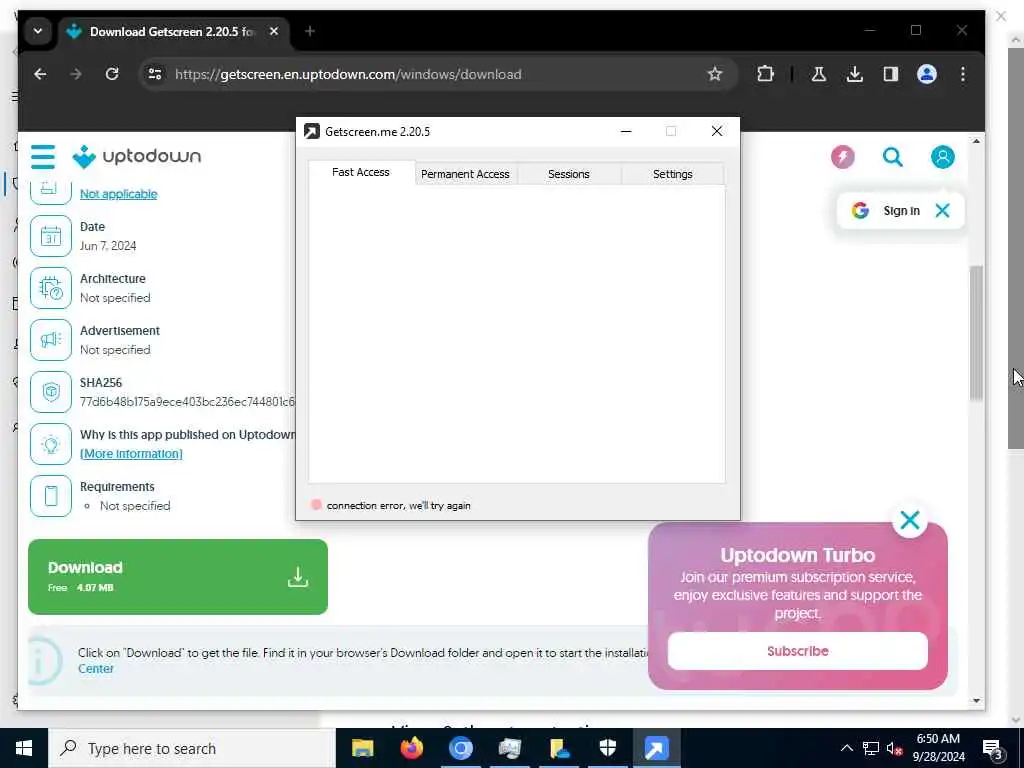This screenshot has height=768, width=1024.
Task: Open the Uptodown search magnifier
Action: click(x=892, y=157)
